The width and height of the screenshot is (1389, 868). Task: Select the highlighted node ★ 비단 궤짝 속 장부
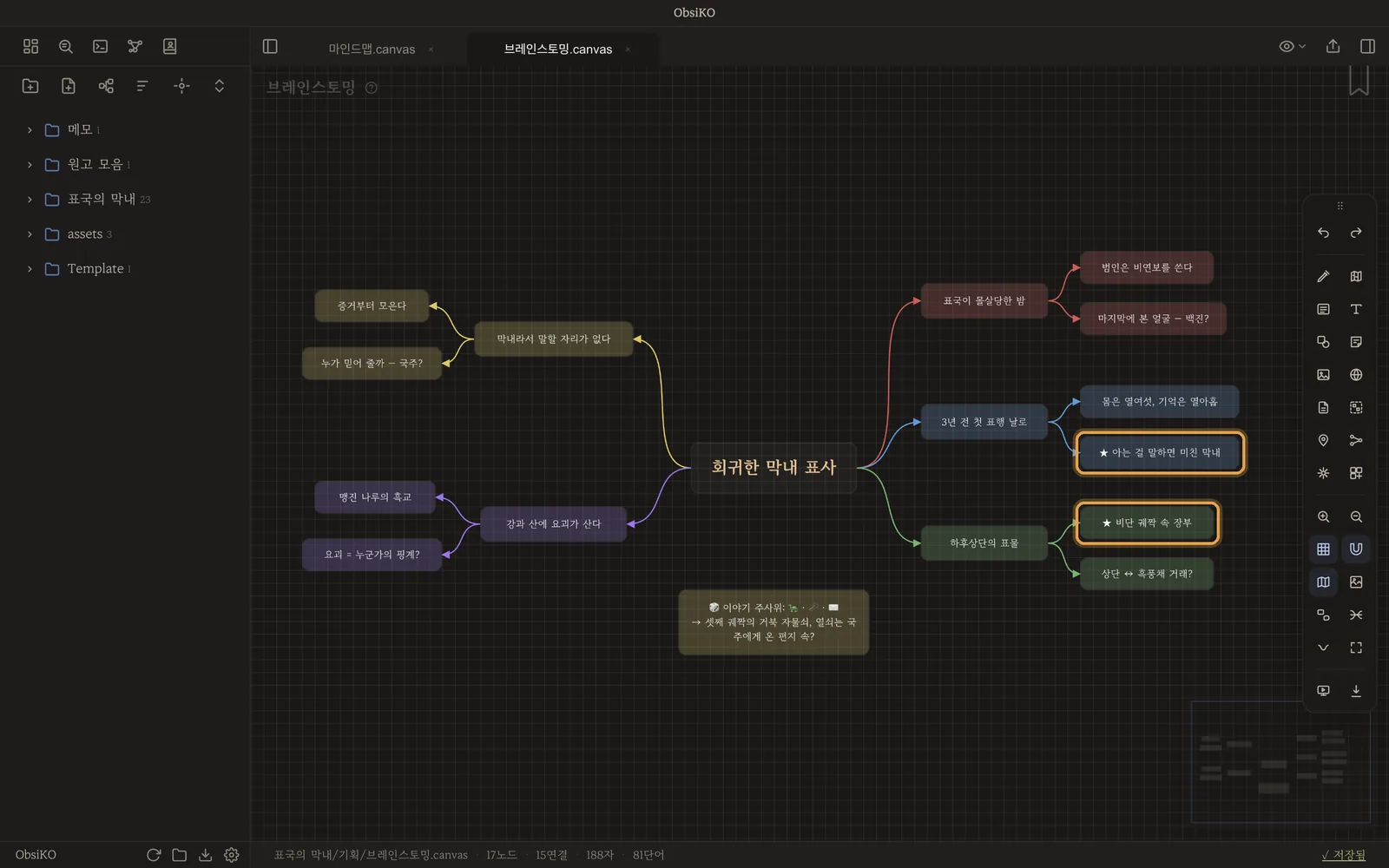click(1147, 523)
